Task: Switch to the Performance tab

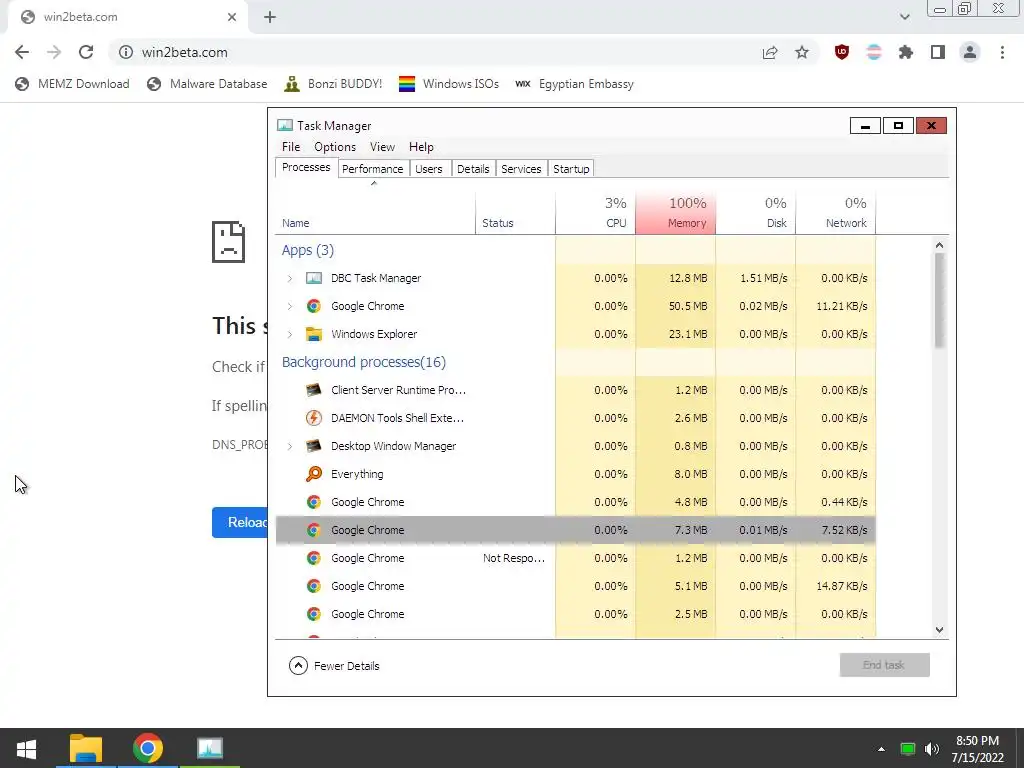Action: pos(373,168)
